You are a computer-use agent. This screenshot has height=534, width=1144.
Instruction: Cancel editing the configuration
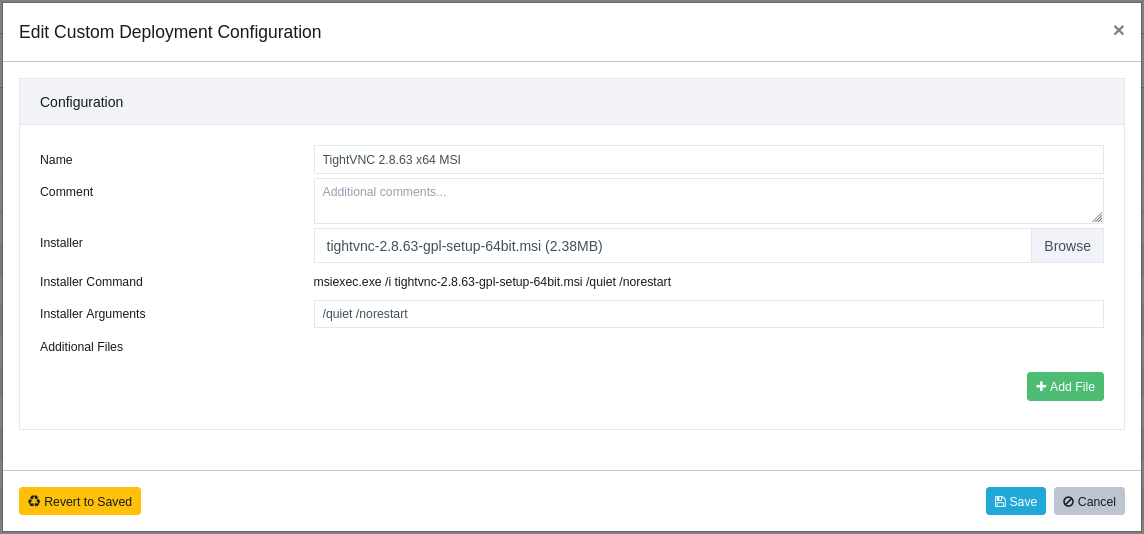coord(1089,501)
